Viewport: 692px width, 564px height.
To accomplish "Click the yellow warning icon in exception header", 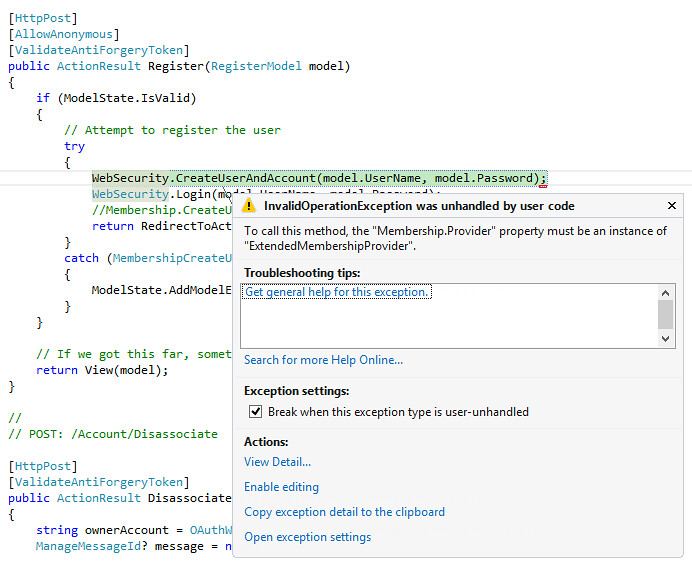I will coord(250,206).
